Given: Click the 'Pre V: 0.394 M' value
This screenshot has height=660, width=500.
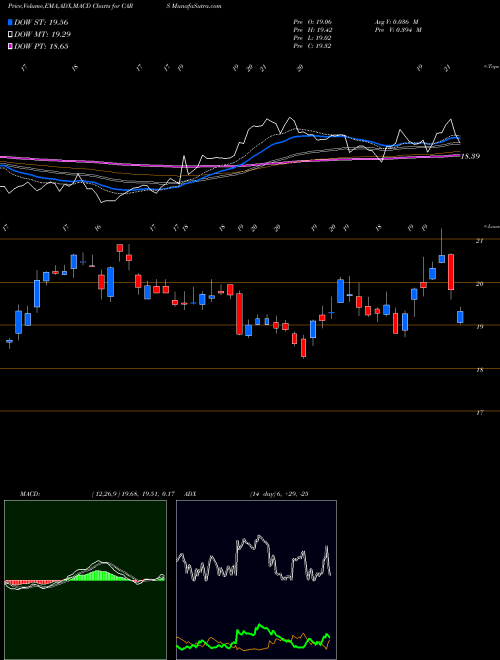Looking at the screenshot, I should (x=398, y=30).
